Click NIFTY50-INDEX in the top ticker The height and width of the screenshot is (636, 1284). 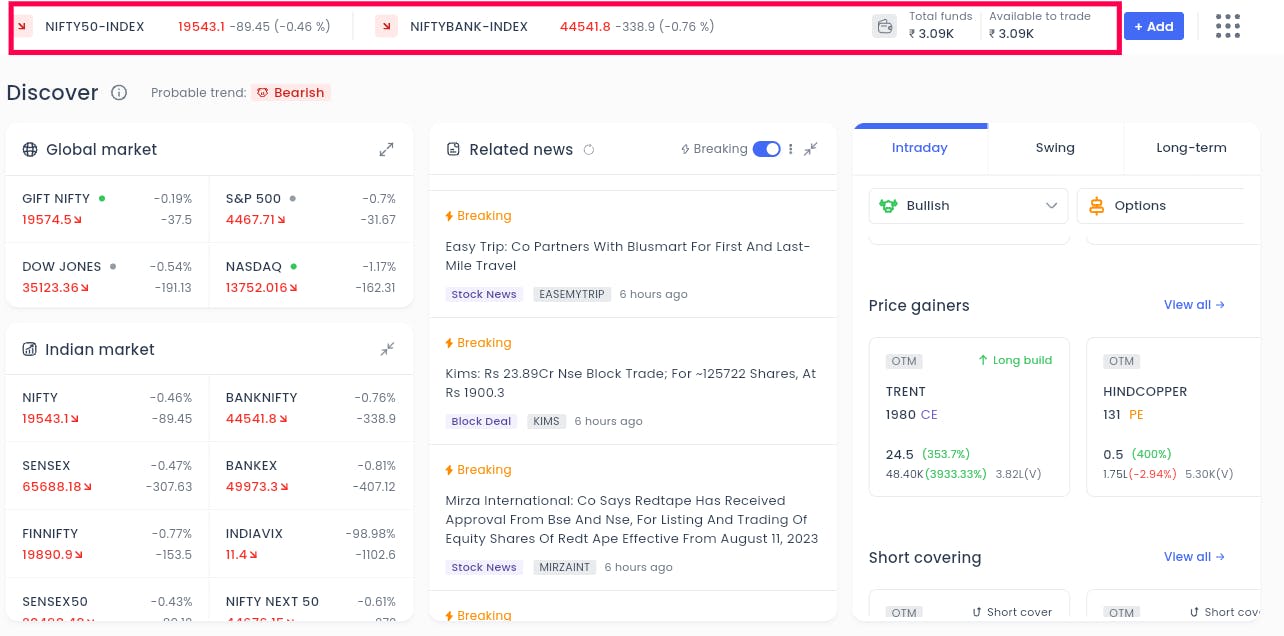(94, 27)
